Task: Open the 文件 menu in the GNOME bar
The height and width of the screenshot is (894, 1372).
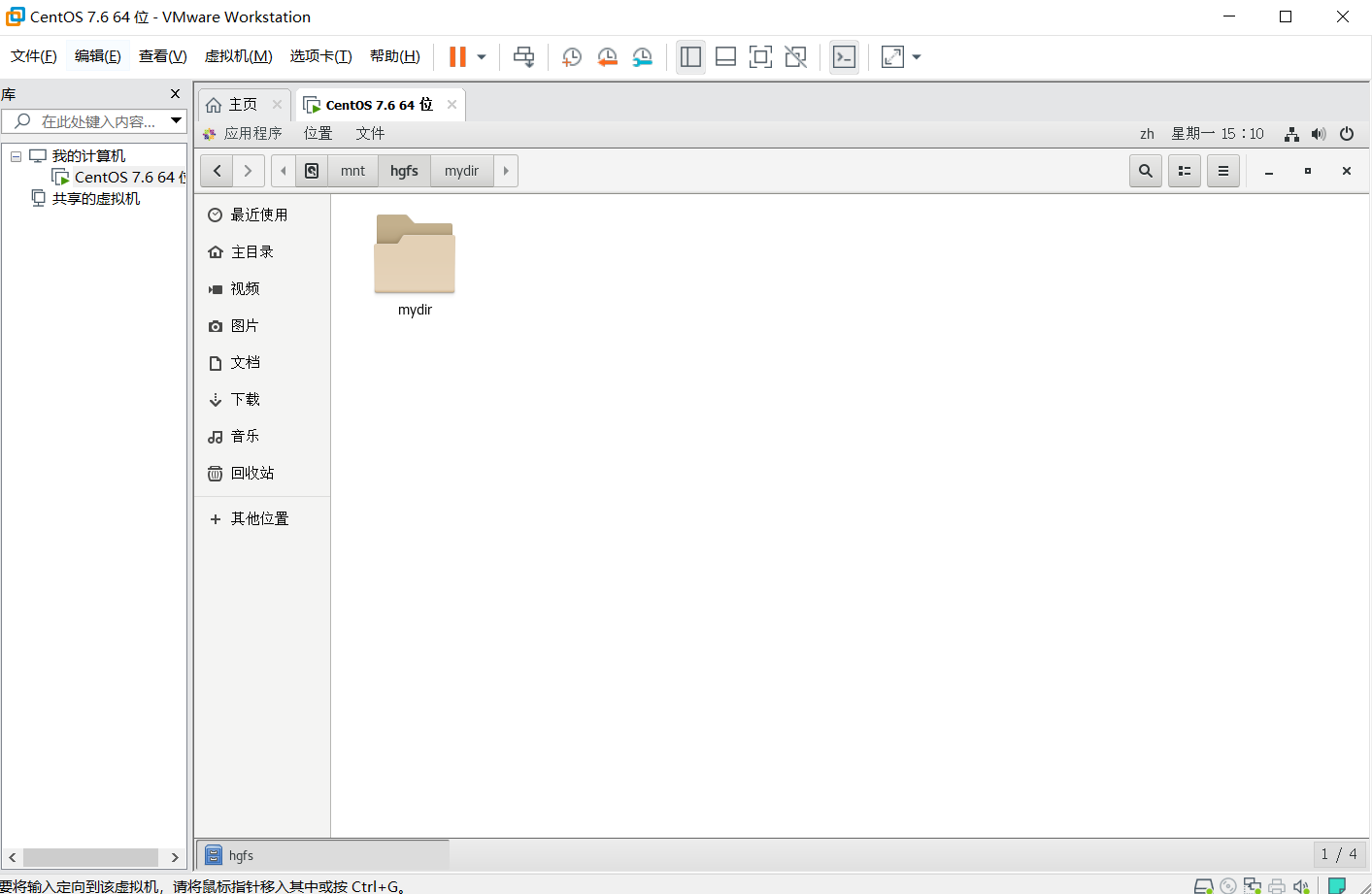Action: tap(370, 134)
